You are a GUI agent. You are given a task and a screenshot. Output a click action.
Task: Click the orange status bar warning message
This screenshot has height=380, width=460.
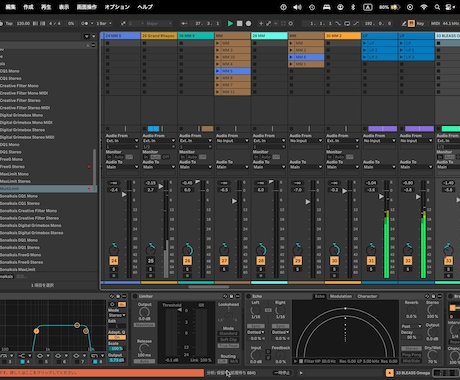coord(102,373)
